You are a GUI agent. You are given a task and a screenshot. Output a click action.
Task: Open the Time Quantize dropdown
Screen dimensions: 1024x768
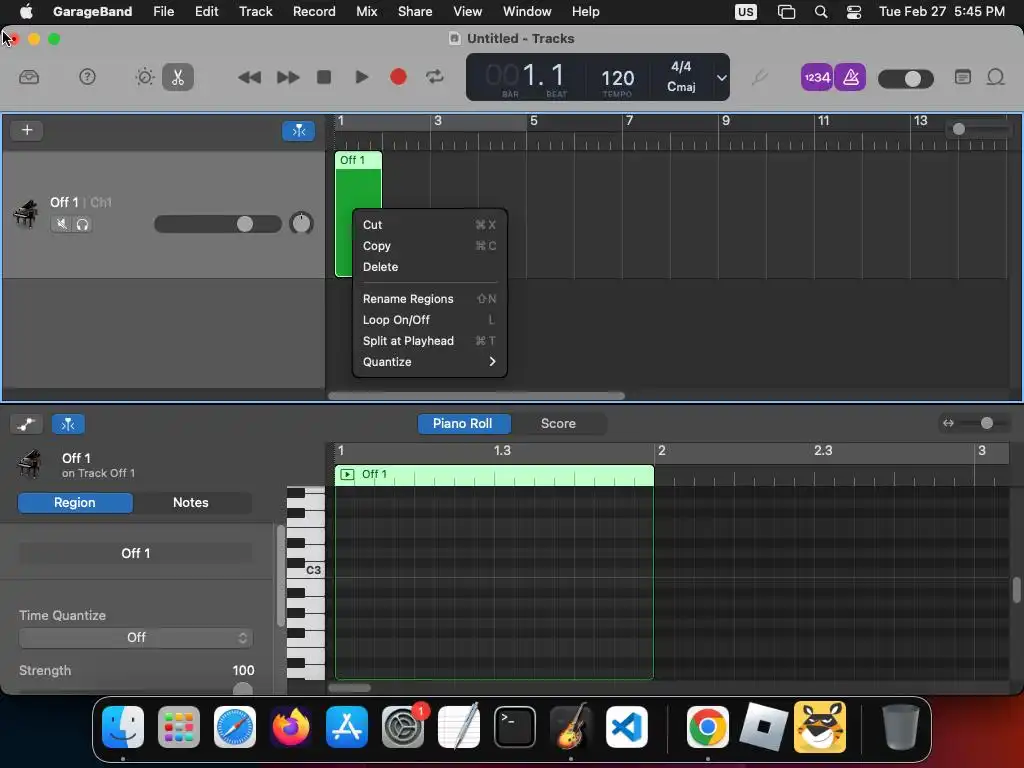(136, 637)
